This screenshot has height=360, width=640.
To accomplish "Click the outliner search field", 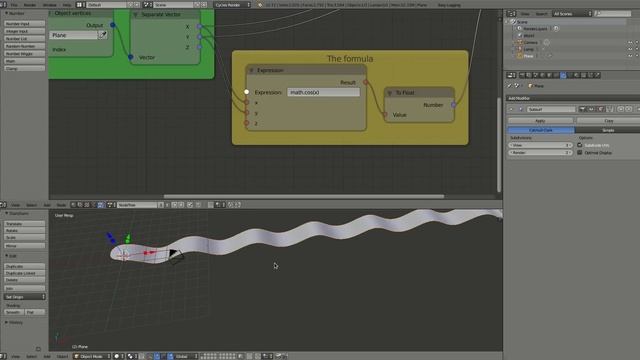I will click(613, 13).
